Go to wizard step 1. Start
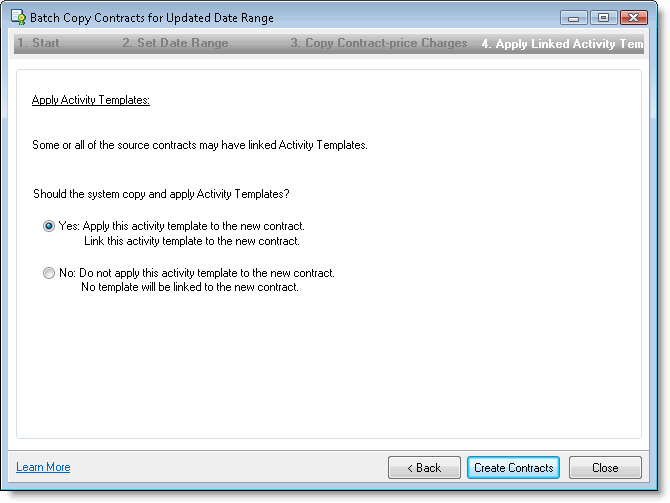This screenshot has width=670, height=503. 38,44
